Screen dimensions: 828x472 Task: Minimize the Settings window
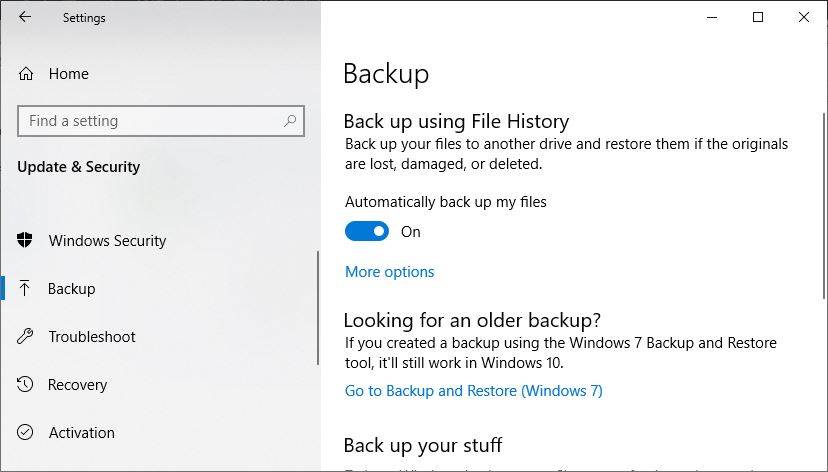tap(712, 17)
